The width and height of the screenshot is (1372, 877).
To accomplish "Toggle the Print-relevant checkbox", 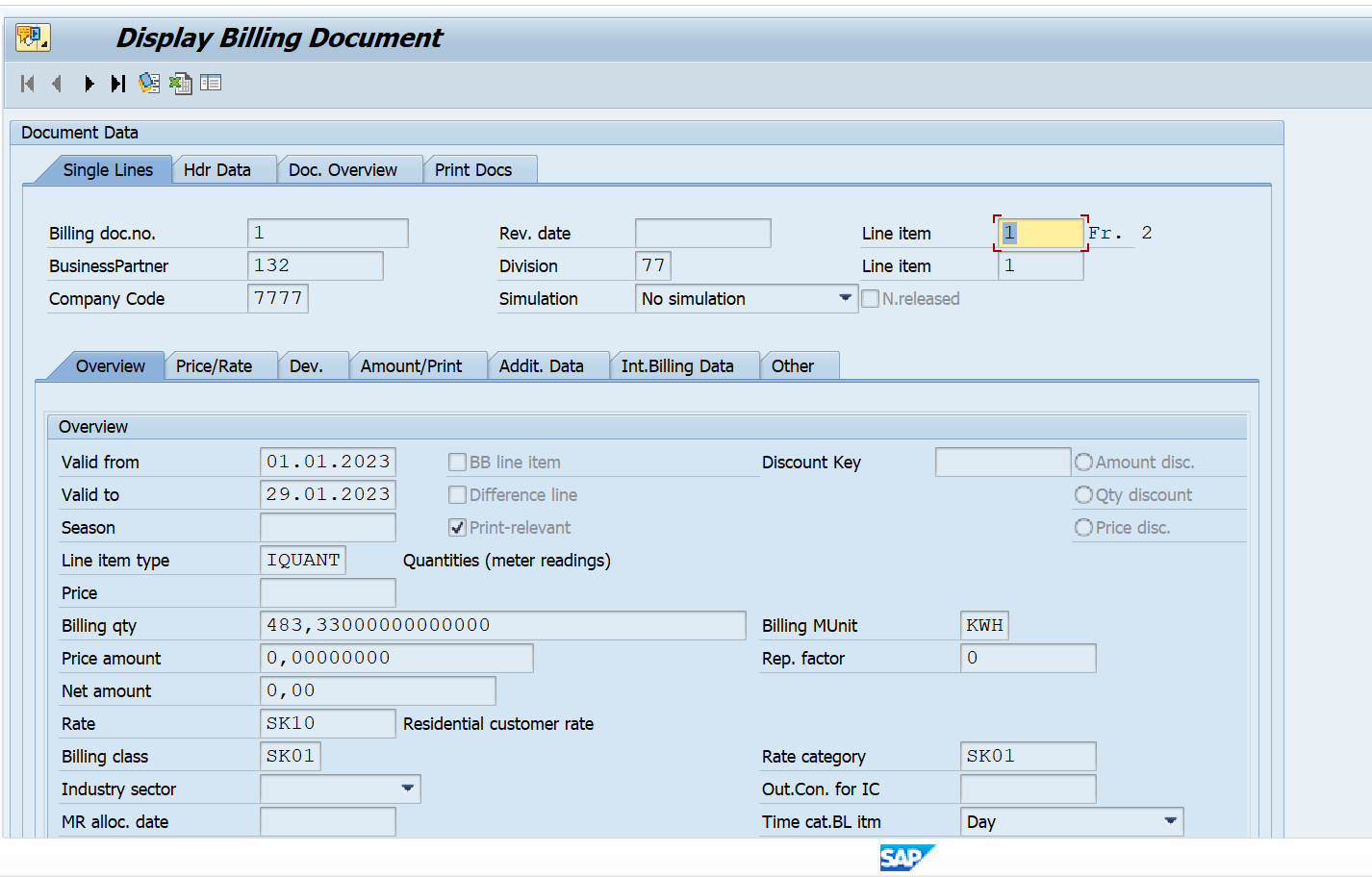I will (458, 528).
